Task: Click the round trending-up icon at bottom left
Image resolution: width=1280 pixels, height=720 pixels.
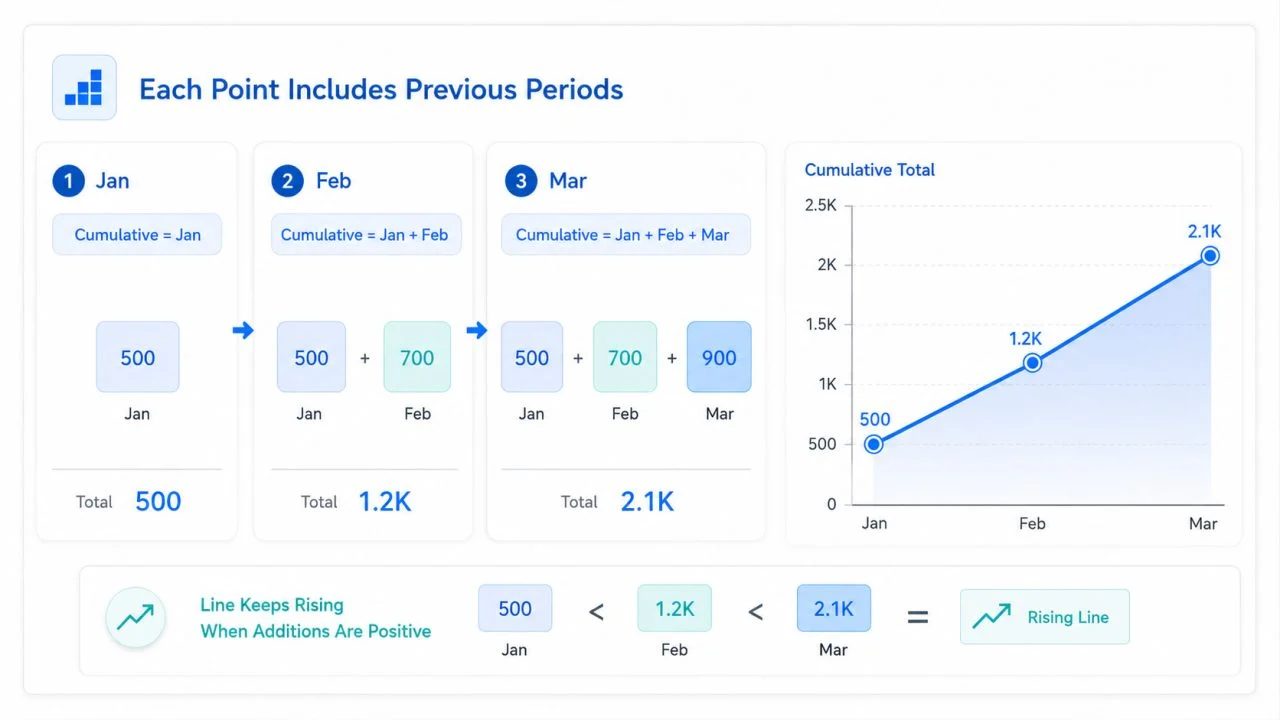Action: [135, 618]
